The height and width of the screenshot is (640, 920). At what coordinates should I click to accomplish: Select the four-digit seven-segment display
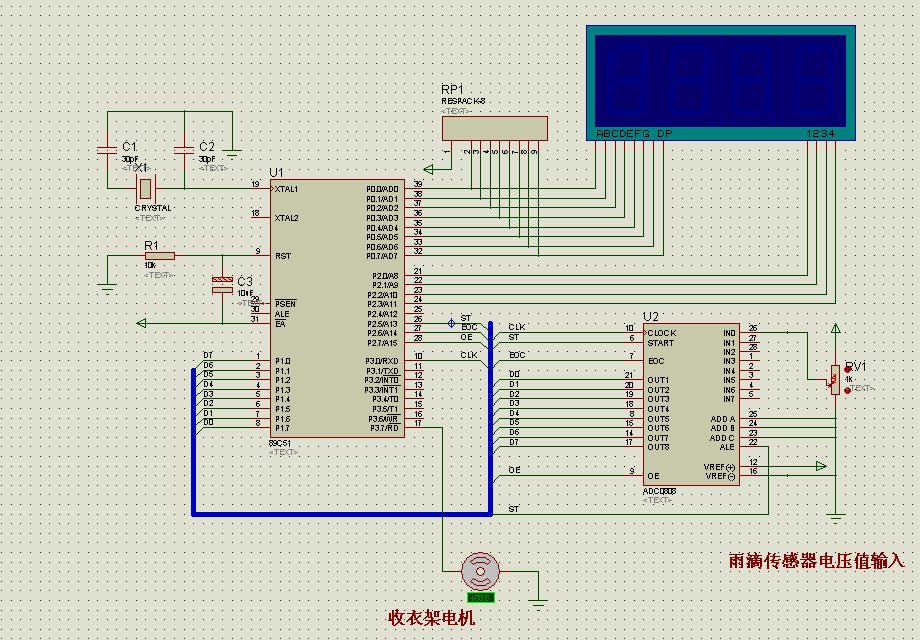721,83
